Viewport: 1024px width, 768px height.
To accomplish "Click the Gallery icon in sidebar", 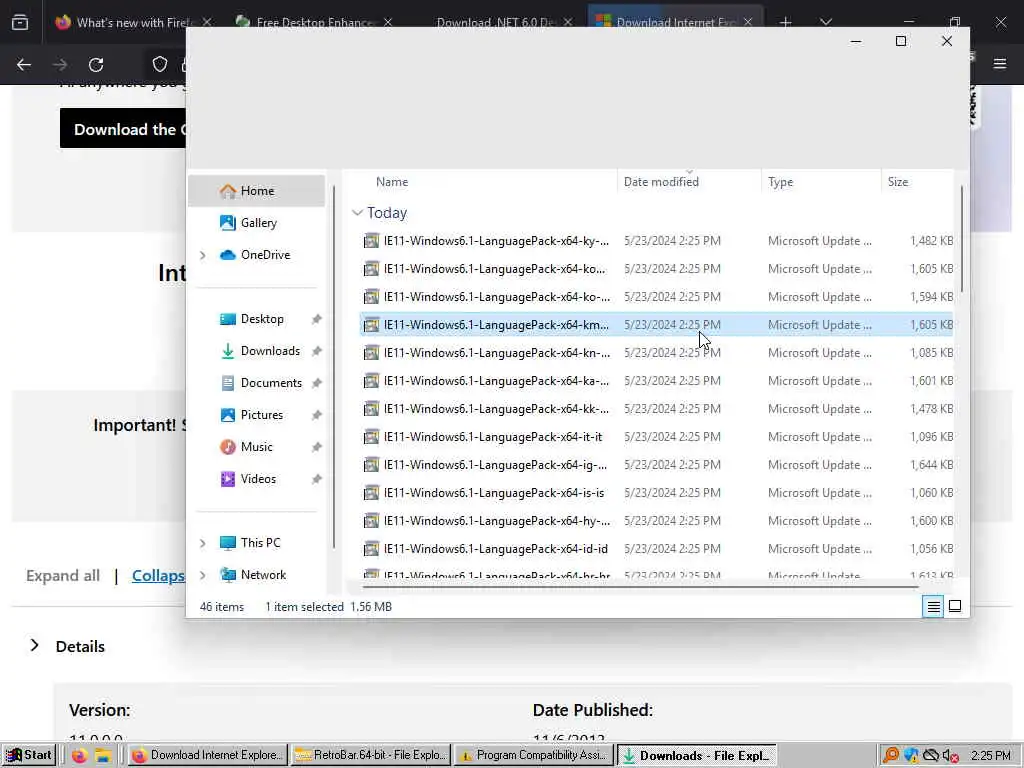I will (x=227, y=223).
